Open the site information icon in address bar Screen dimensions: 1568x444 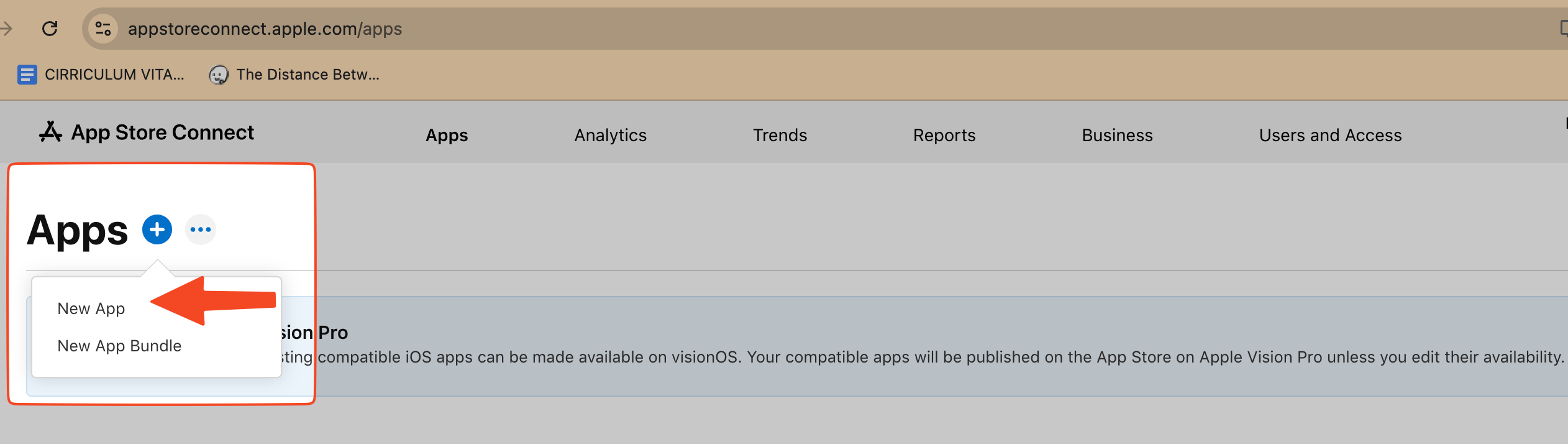103,29
